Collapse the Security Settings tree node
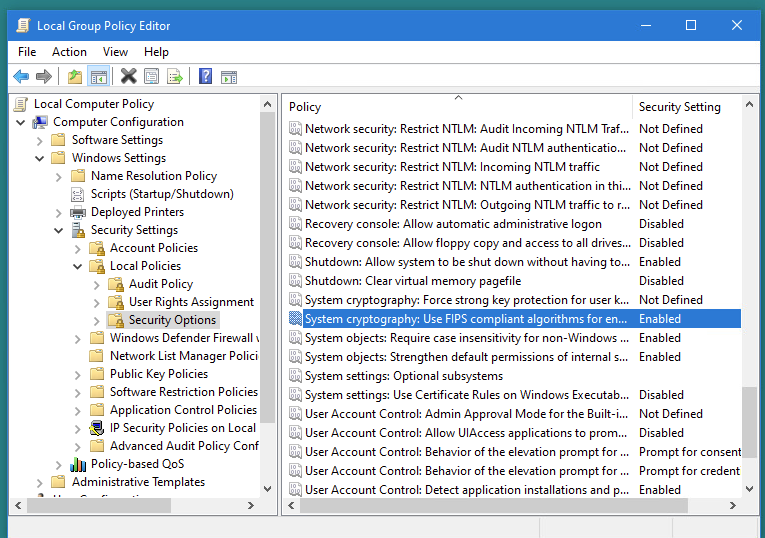The image size is (765, 538). (x=59, y=230)
